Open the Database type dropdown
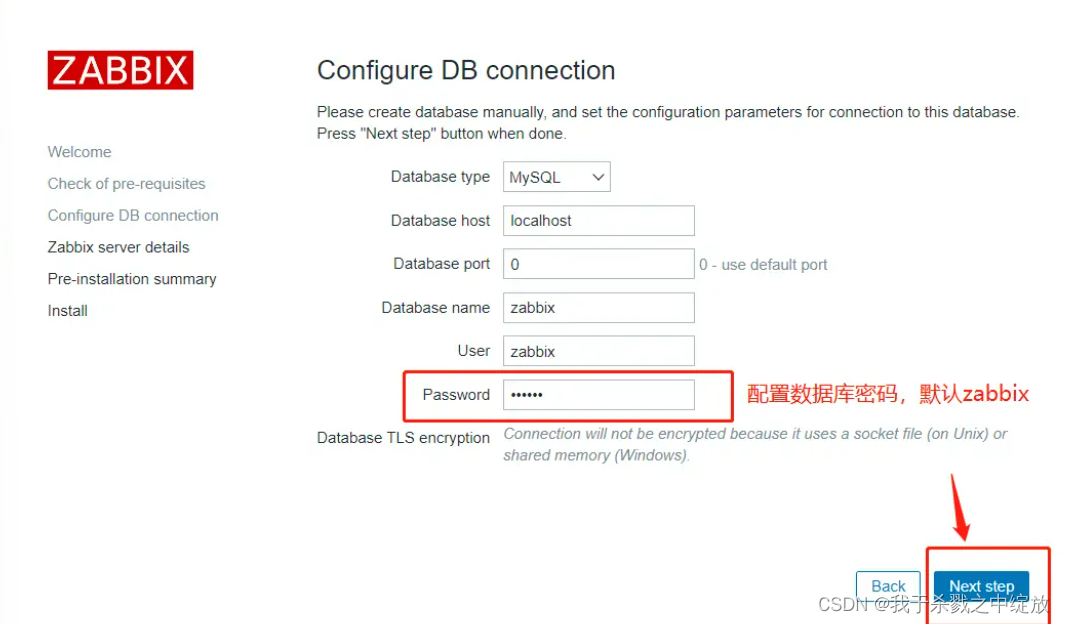Screen dimensions: 1065x624 click(x=556, y=176)
